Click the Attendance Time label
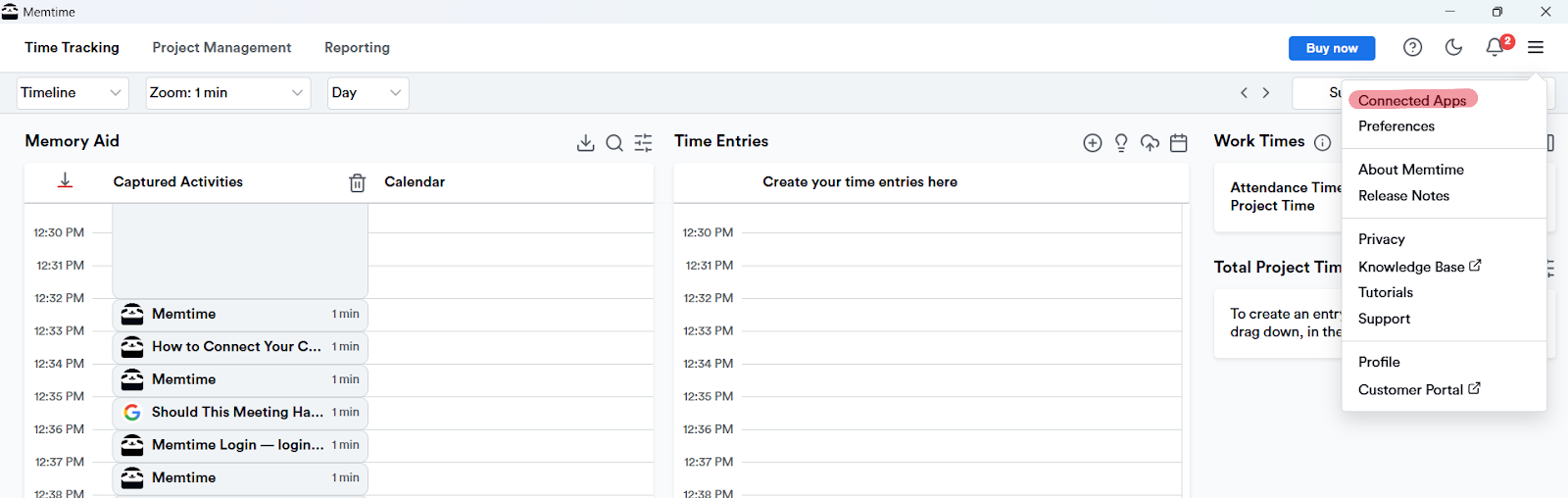1568x498 pixels. pyautogui.click(x=1286, y=187)
